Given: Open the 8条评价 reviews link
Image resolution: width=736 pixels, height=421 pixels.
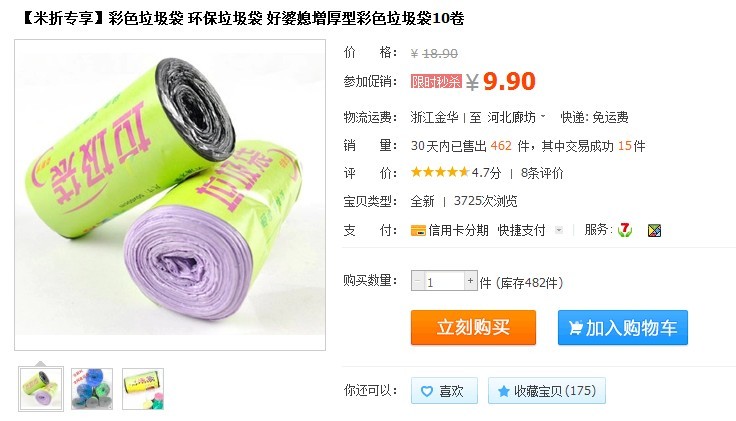Looking at the screenshot, I should pos(542,173).
